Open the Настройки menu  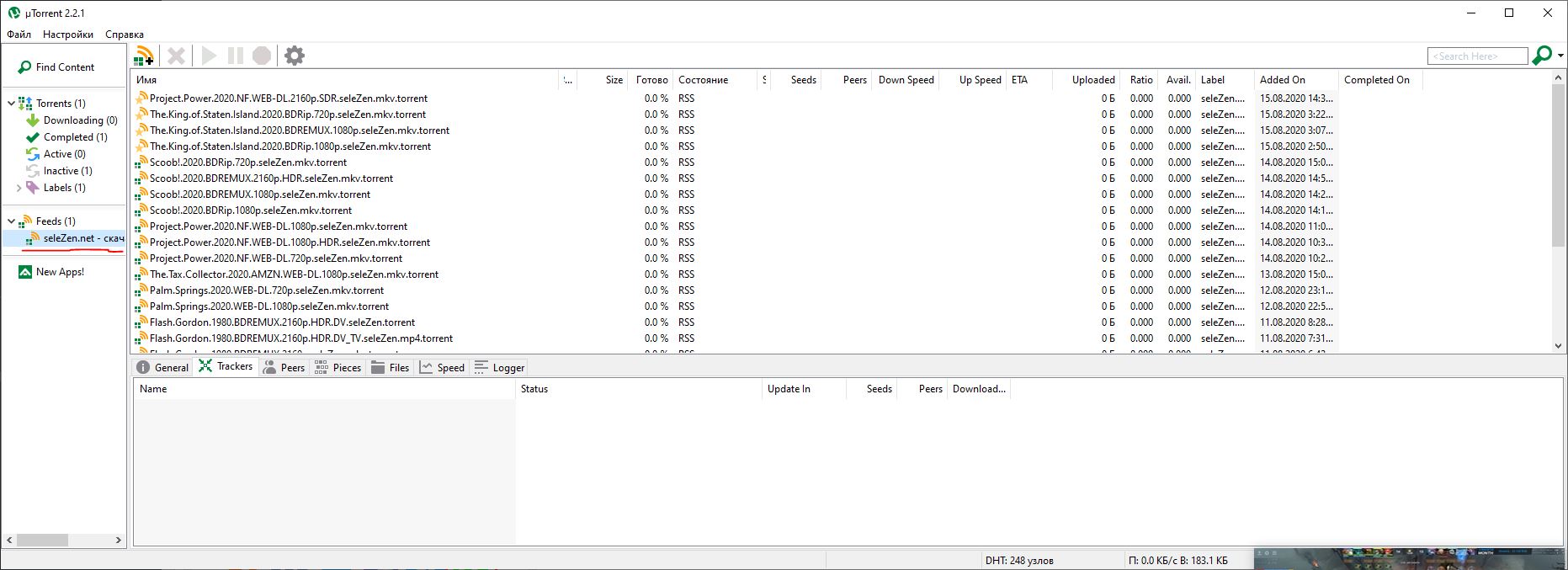68,35
